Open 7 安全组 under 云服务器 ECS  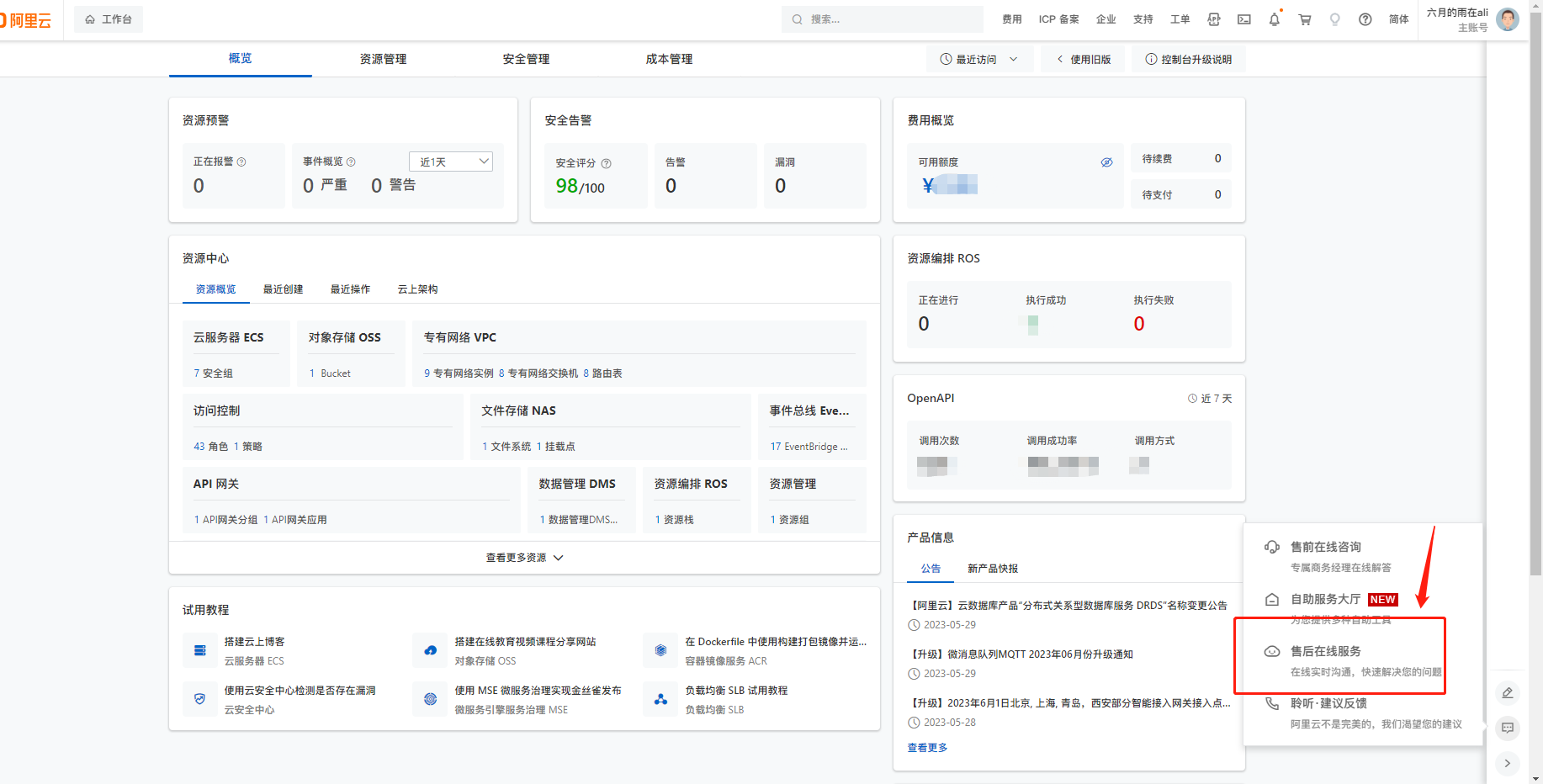[x=214, y=373]
